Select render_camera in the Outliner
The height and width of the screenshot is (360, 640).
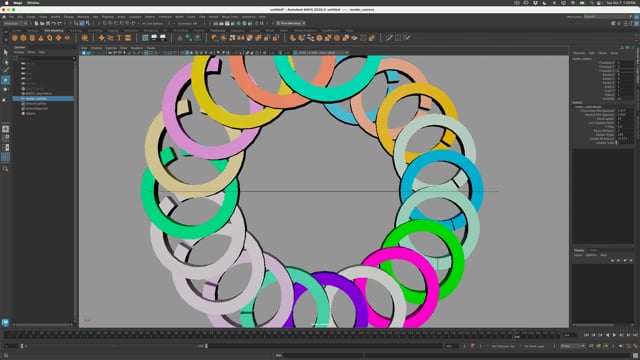tap(43, 98)
